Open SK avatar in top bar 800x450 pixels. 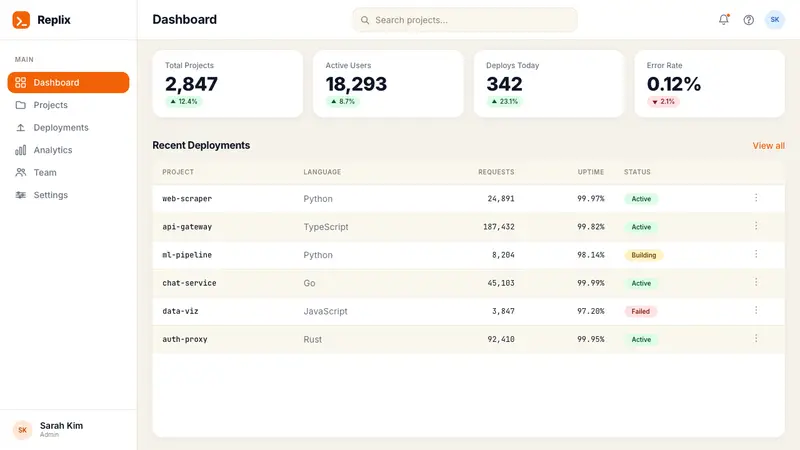(774, 20)
